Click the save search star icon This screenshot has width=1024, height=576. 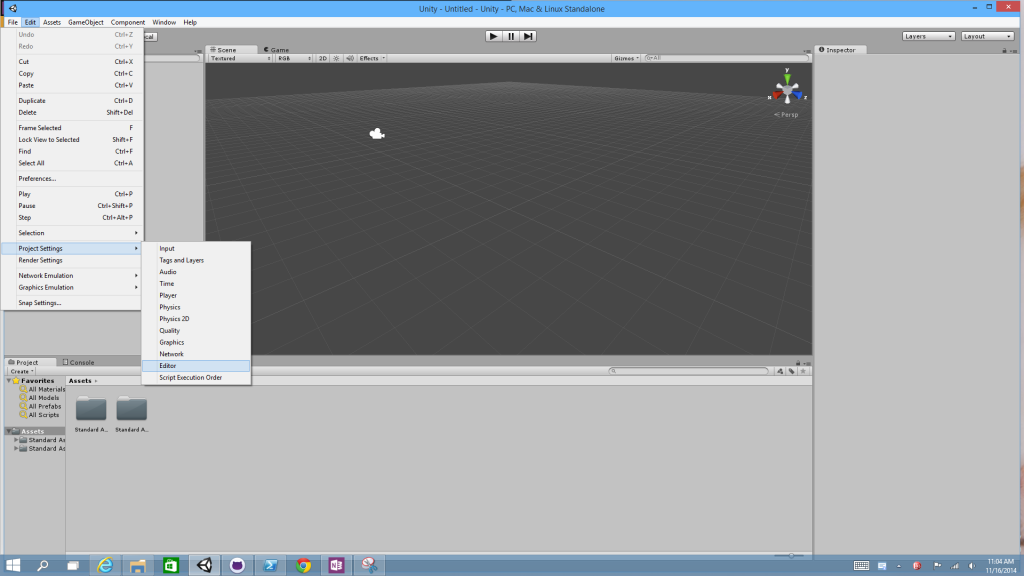tap(803, 371)
